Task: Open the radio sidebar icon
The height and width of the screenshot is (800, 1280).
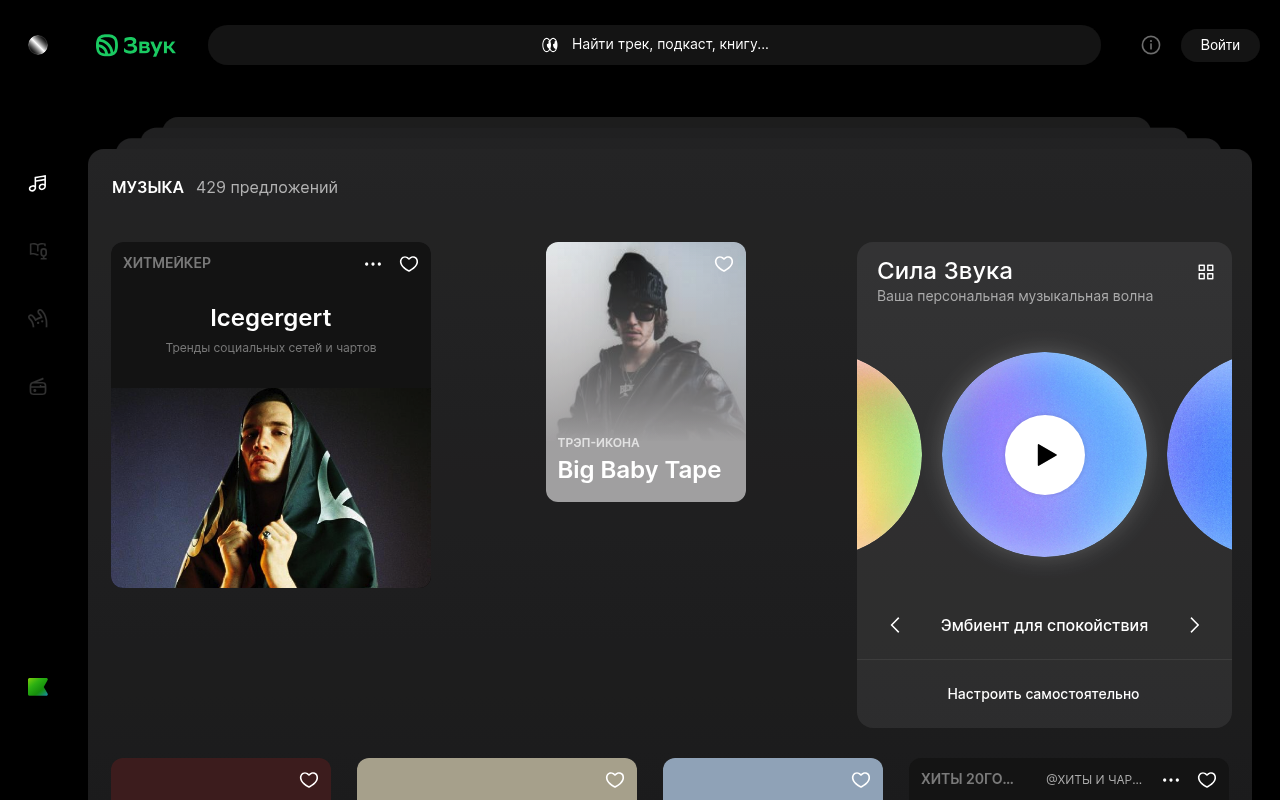Action: coord(38,387)
